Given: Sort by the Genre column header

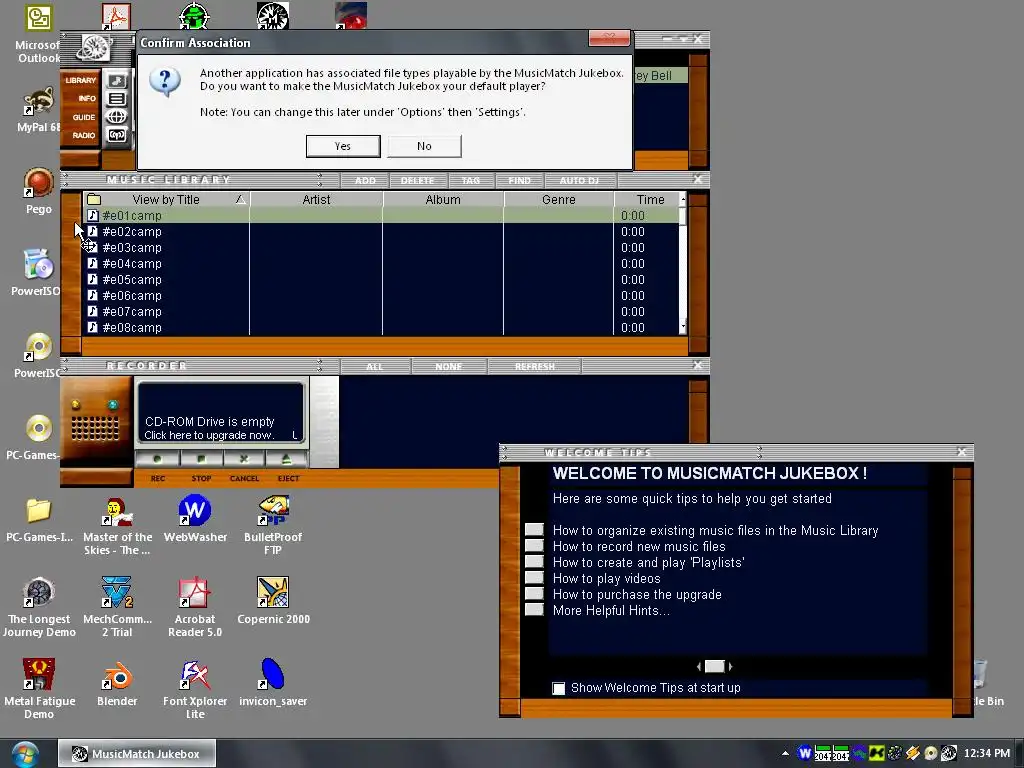Looking at the screenshot, I should (x=558, y=199).
